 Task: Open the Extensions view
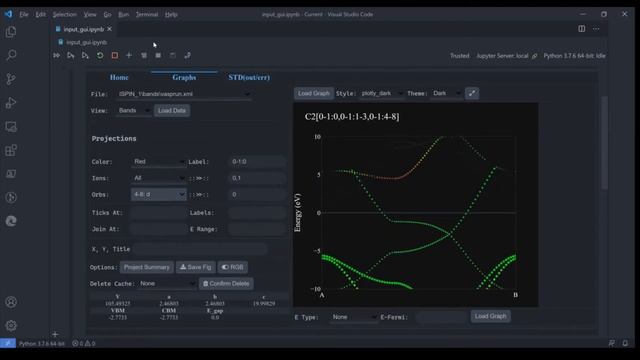pos(11,150)
